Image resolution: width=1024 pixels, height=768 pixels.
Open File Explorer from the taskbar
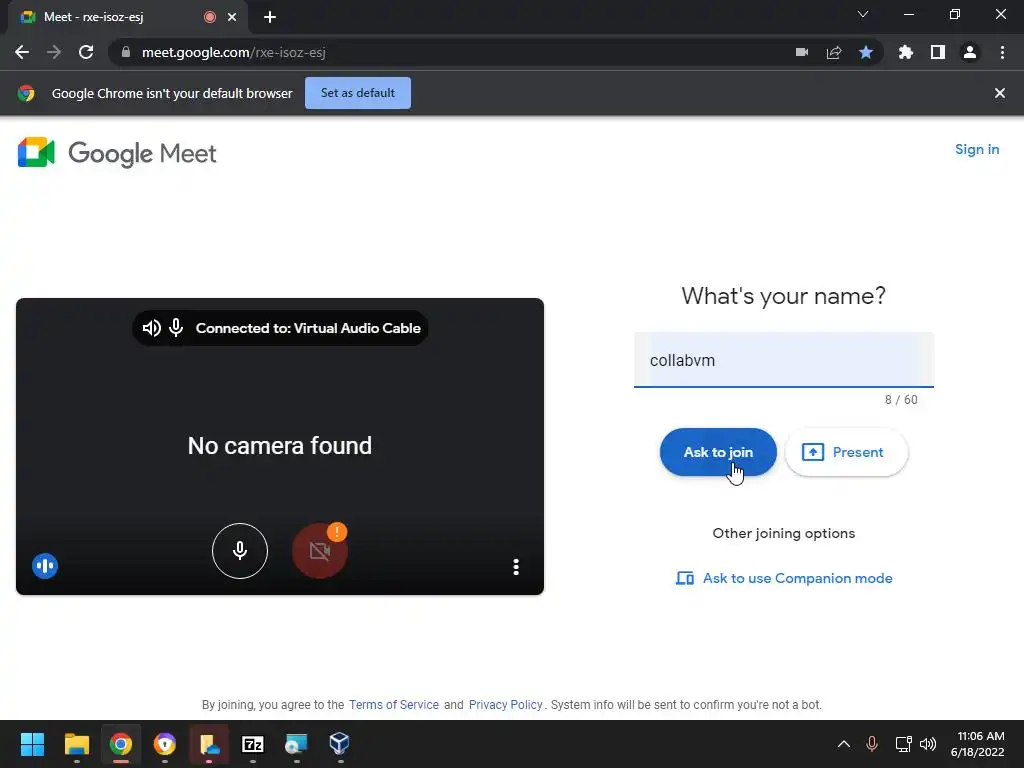coord(76,744)
